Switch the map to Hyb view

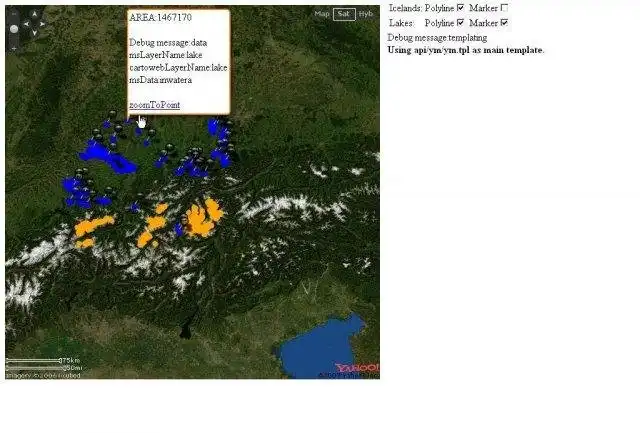366,14
